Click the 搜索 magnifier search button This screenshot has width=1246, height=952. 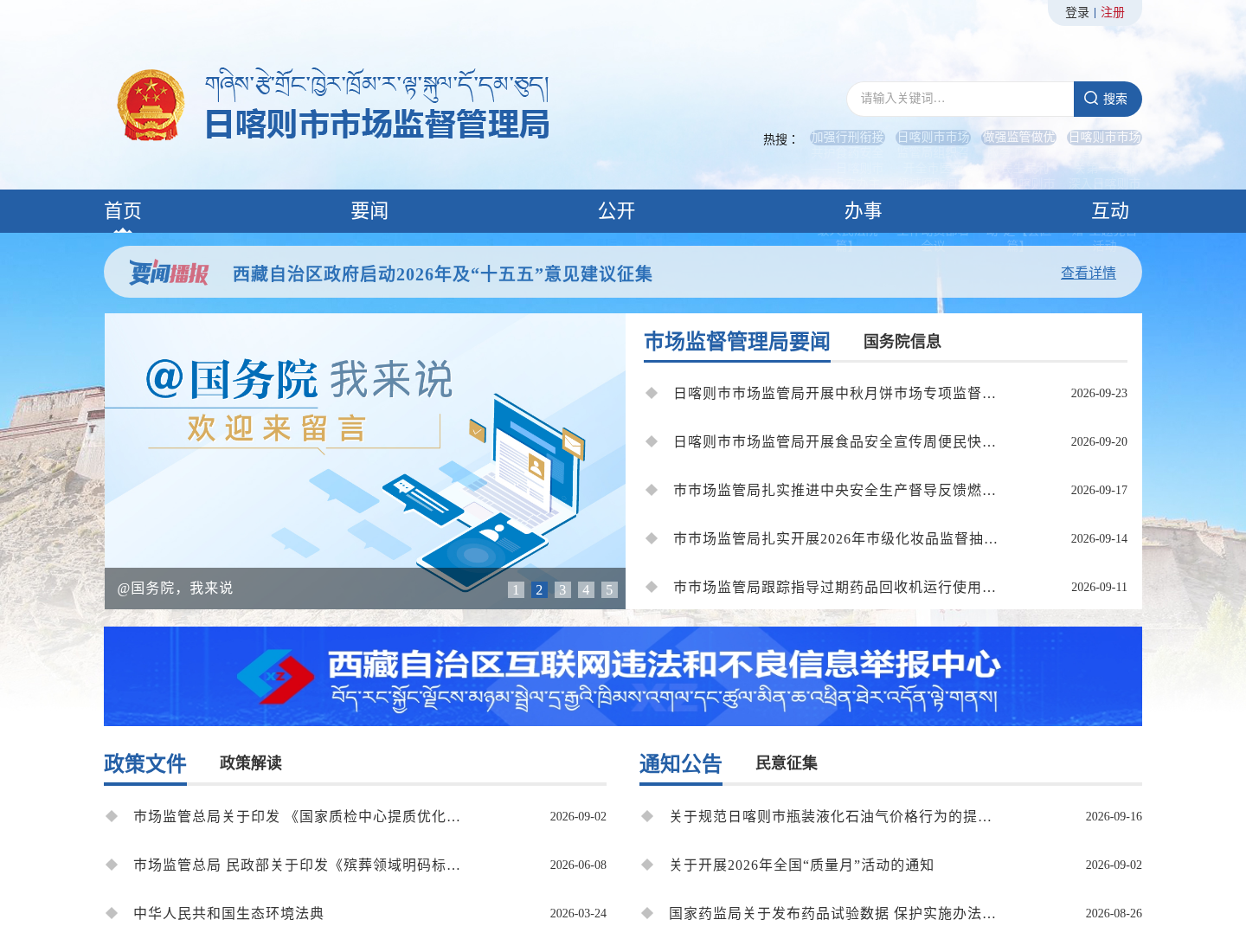coord(1108,99)
